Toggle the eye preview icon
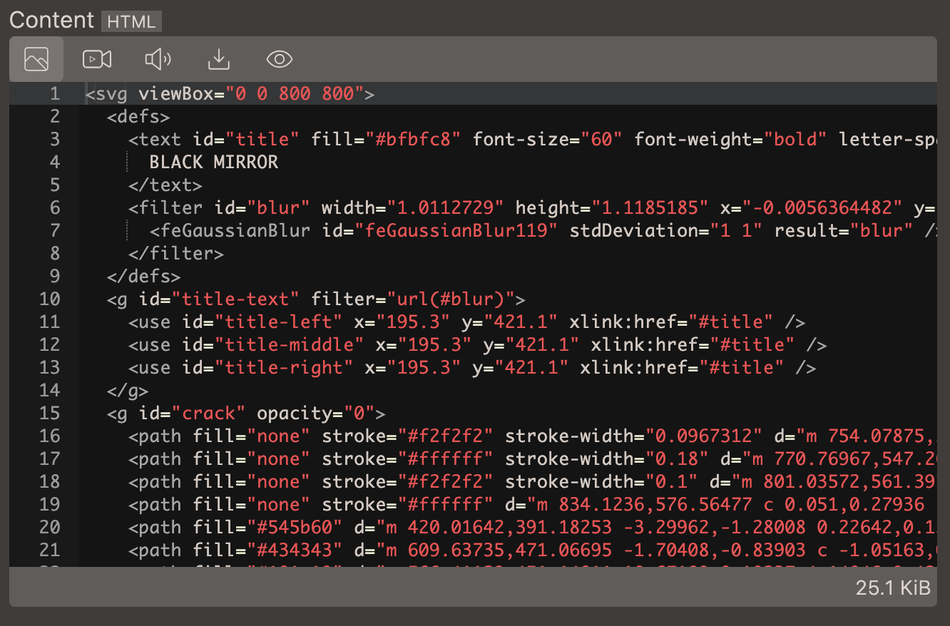950x626 pixels. (x=279, y=59)
